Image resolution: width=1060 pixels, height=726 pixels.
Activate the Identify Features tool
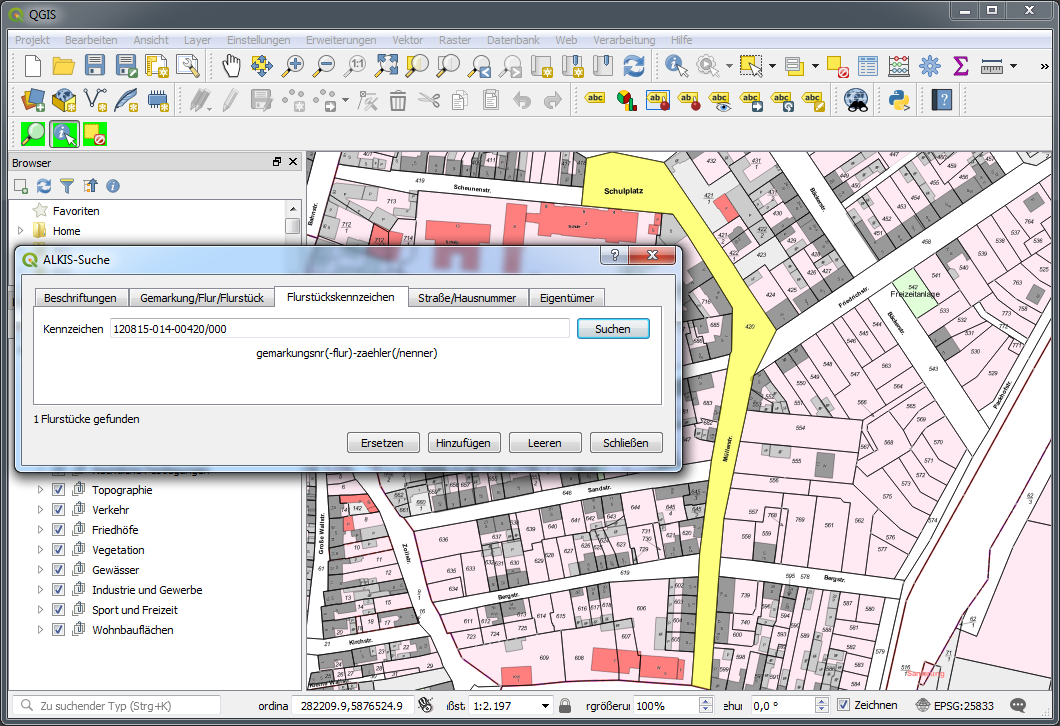pyautogui.click(x=677, y=66)
